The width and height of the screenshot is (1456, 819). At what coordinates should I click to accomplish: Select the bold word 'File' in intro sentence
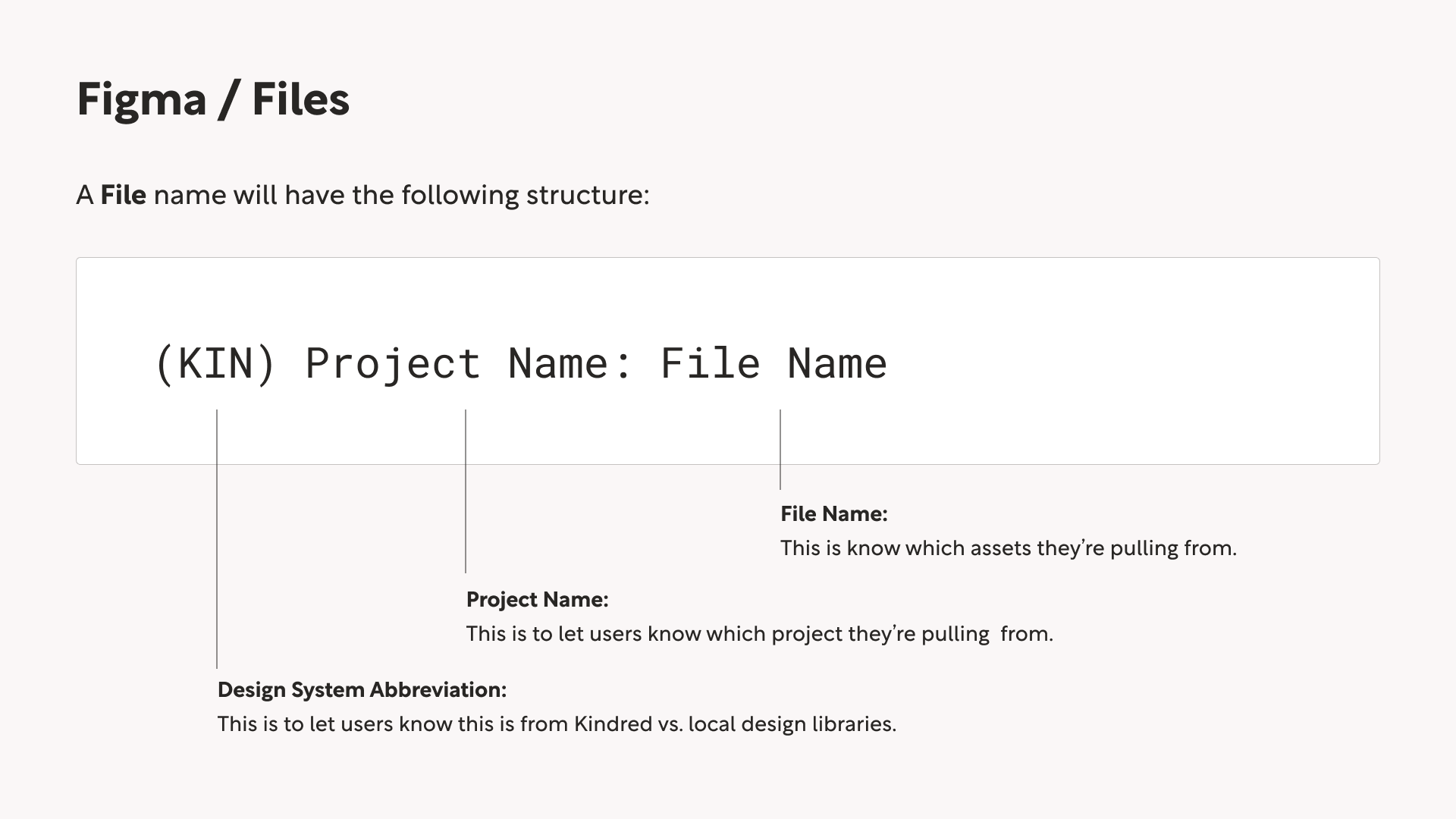click(123, 195)
